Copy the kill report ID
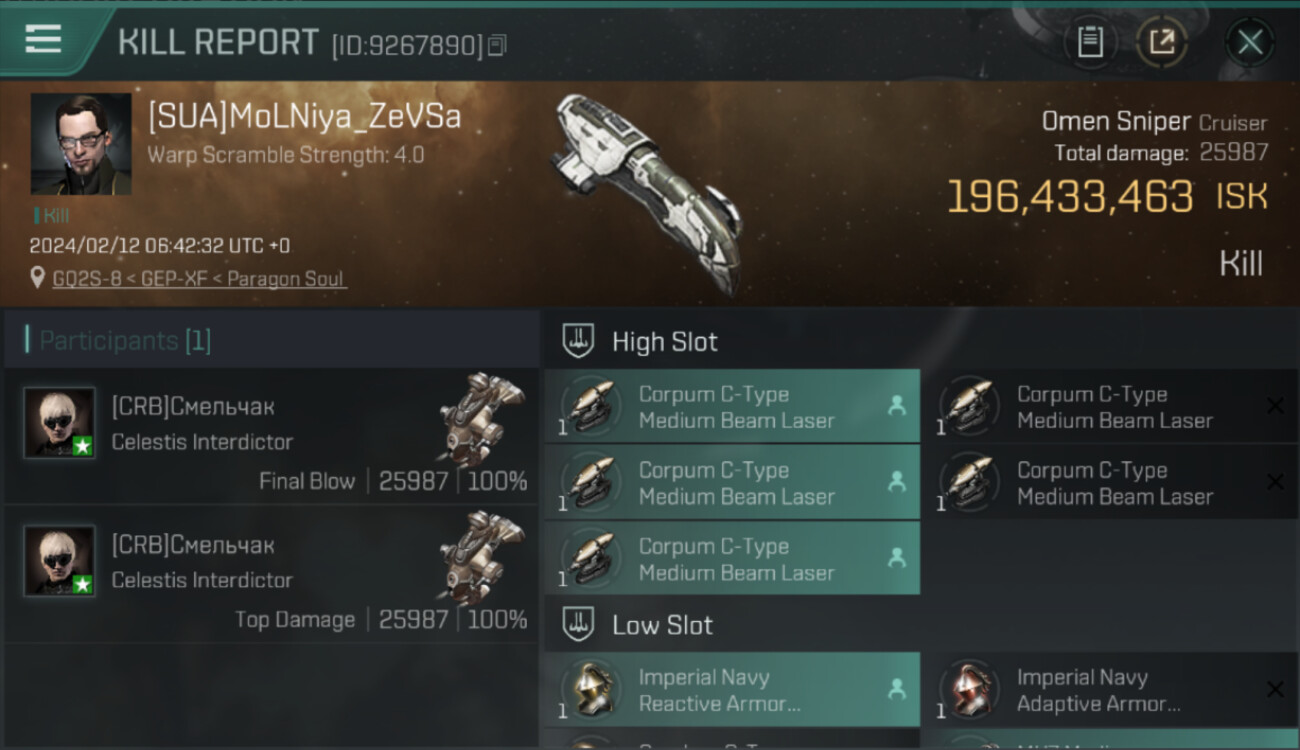Screen dimensions: 1300x750 click(x=498, y=45)
